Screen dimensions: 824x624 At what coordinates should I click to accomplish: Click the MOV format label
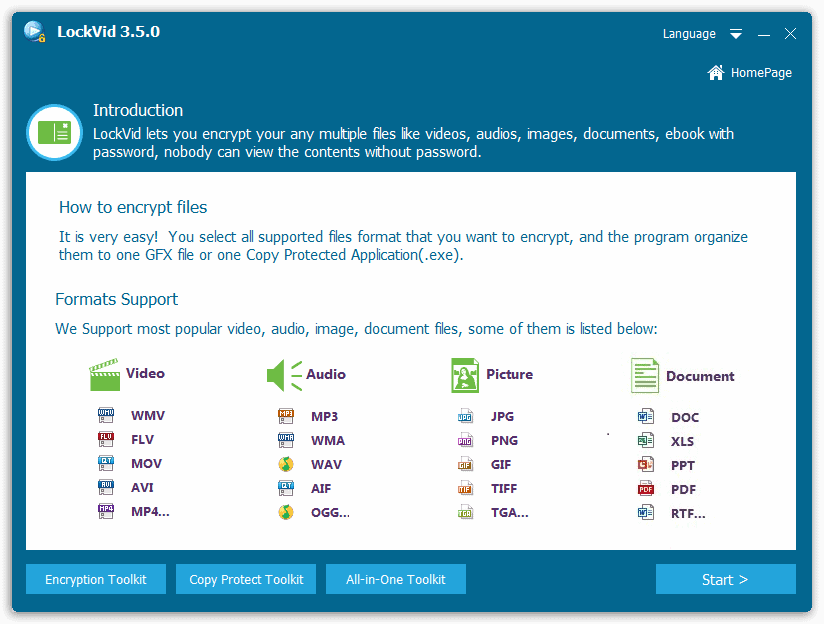[146, 464]
